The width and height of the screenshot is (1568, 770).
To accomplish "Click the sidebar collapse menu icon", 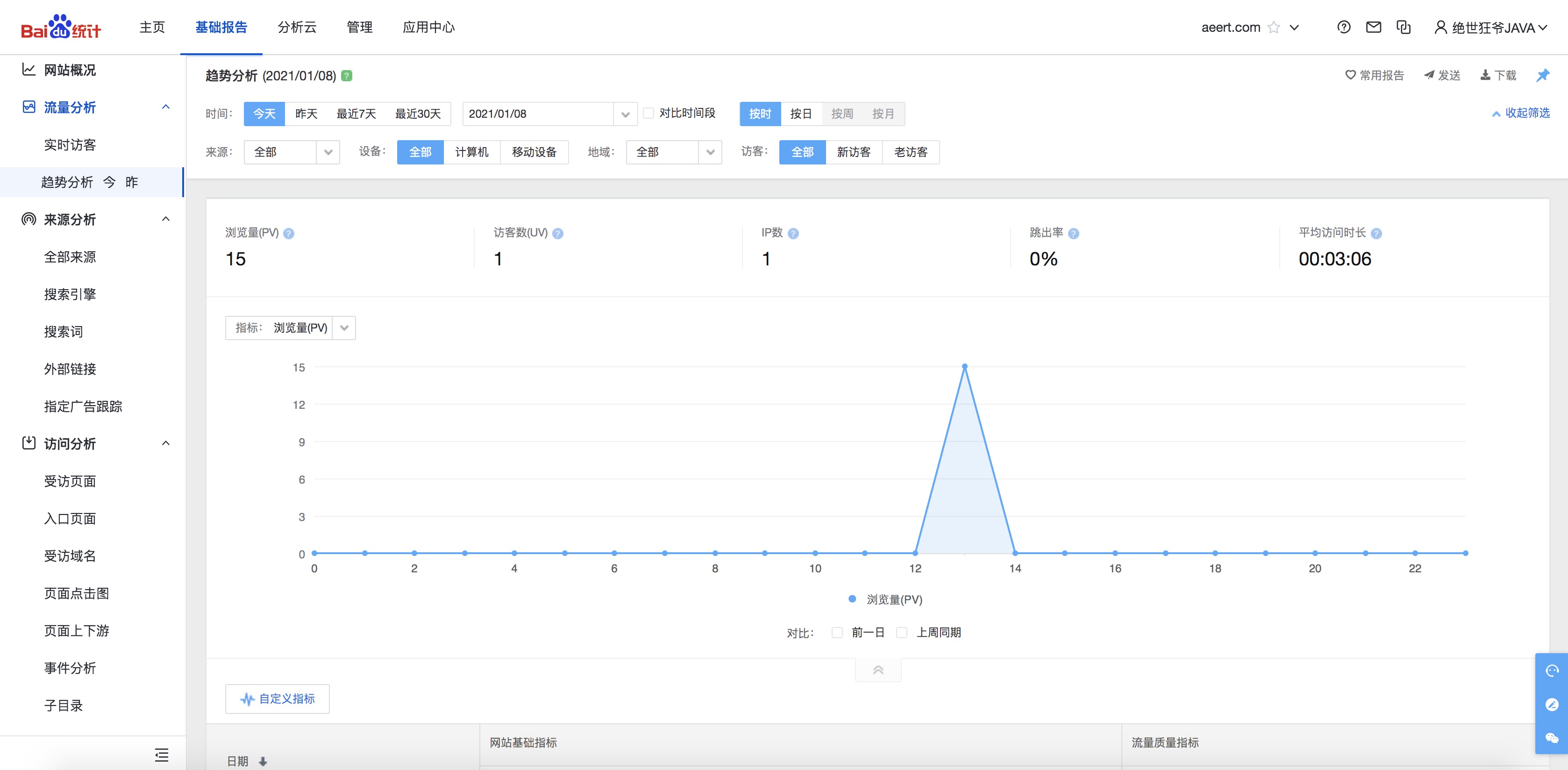I will pyautogui.click(x=161, y=755).
